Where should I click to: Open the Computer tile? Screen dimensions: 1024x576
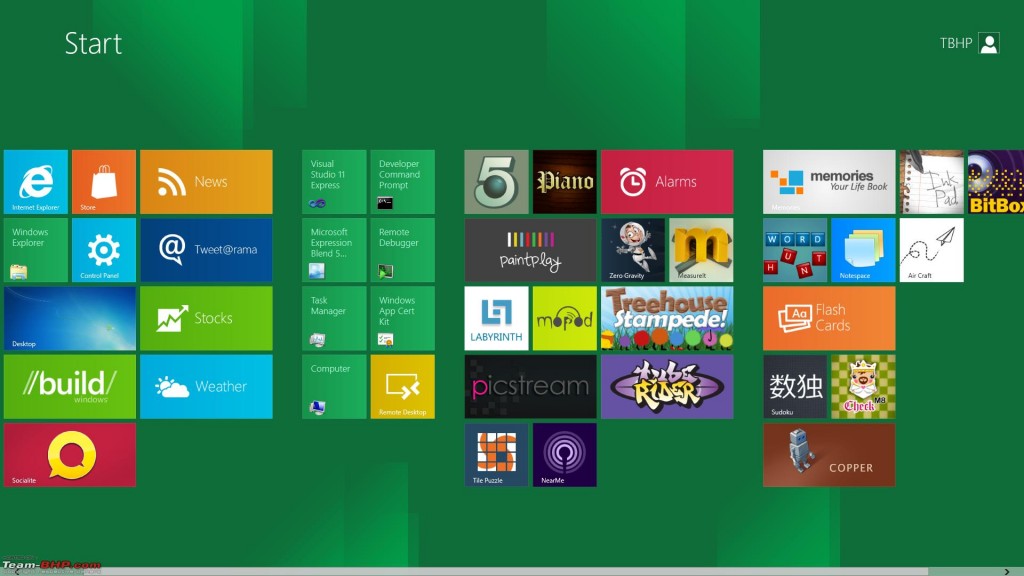point(334,387)
